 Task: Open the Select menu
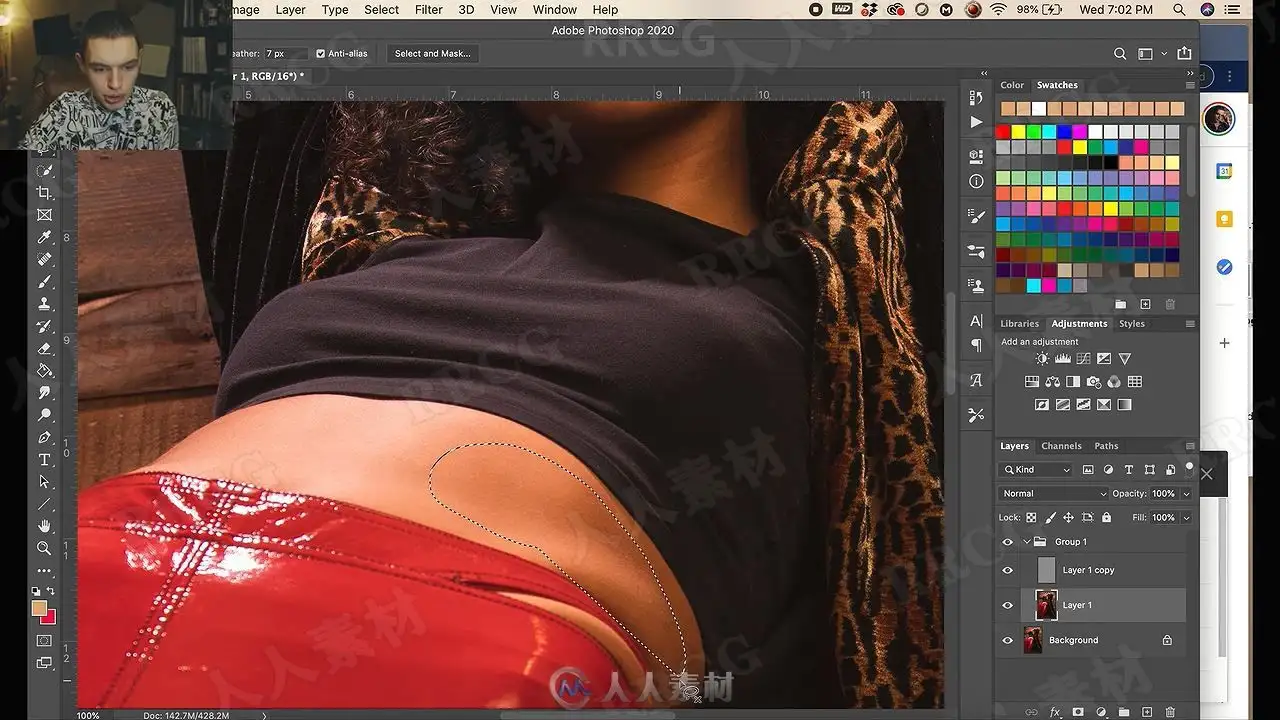(x=382, y=10)
